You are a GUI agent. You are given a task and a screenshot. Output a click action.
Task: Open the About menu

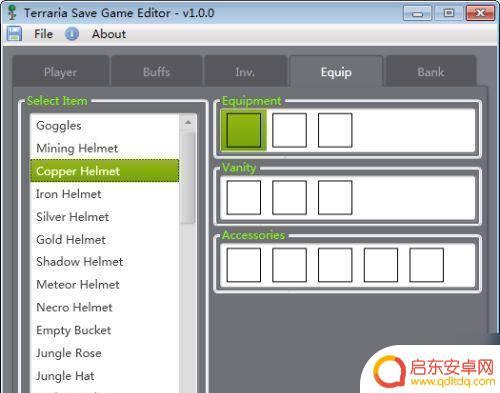point(109,34)
